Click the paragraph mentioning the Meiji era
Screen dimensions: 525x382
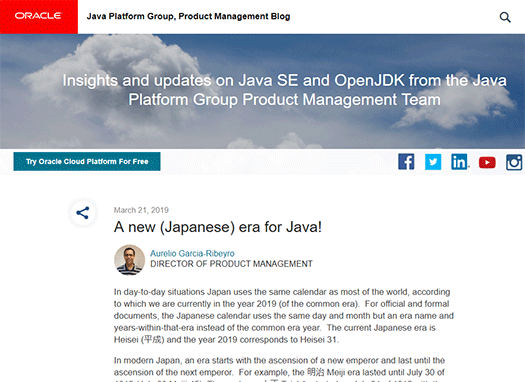click(x=280, y=369)
